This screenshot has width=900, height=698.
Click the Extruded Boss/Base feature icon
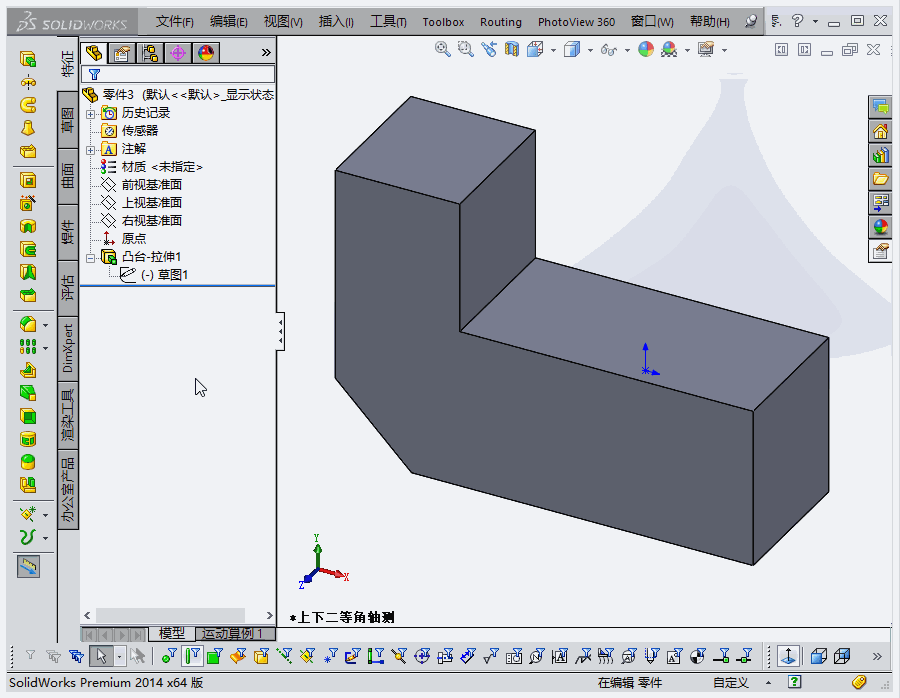tap(28, 59)
